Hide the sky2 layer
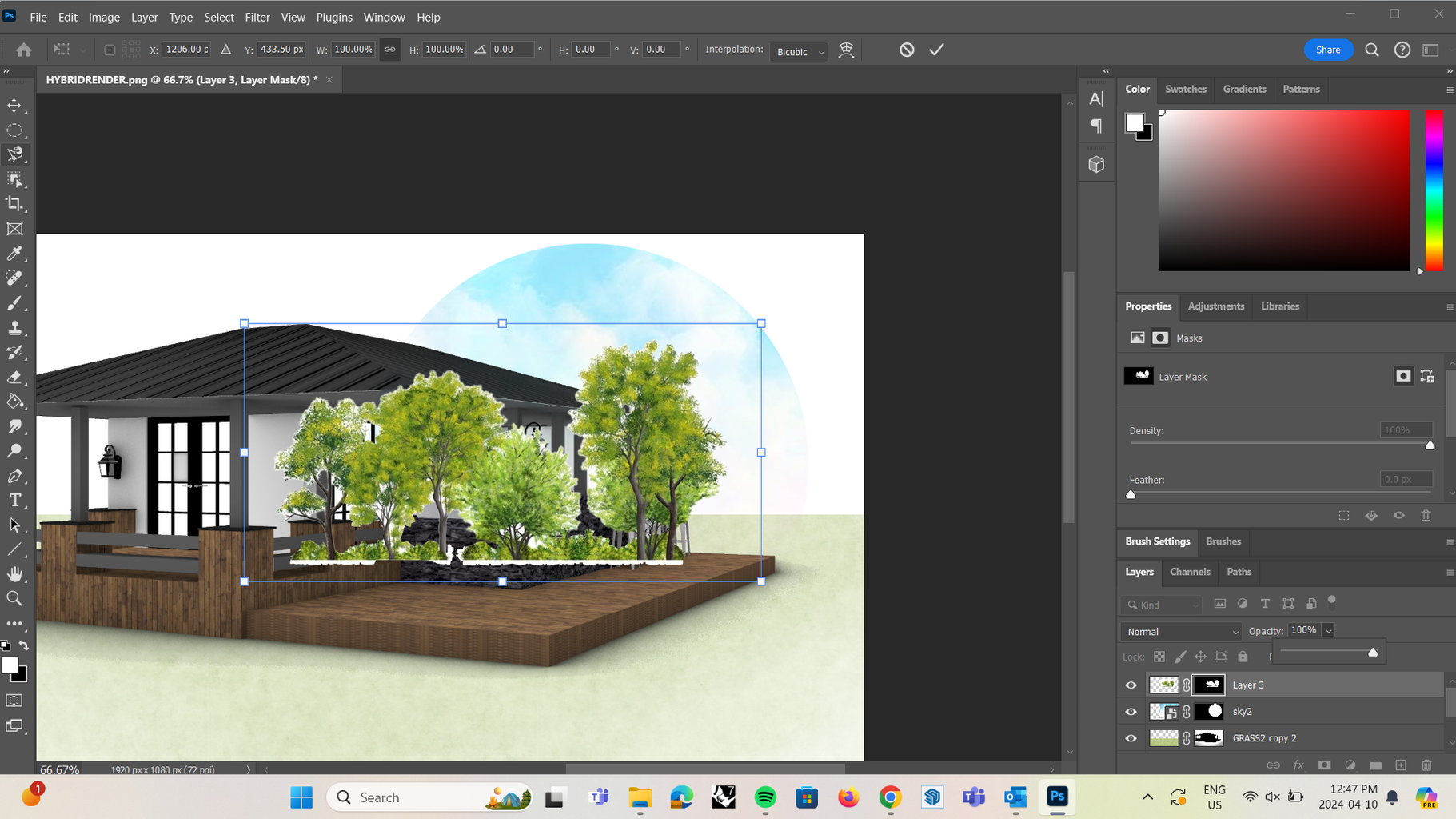The height and width of the screenshot is (819, 1456). pos(1131,711)
